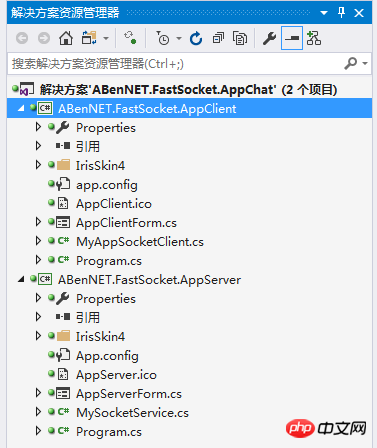
Task: Select the ABenNET.FastSocket.AppChat solution node
Action: (x=189, y=89)
